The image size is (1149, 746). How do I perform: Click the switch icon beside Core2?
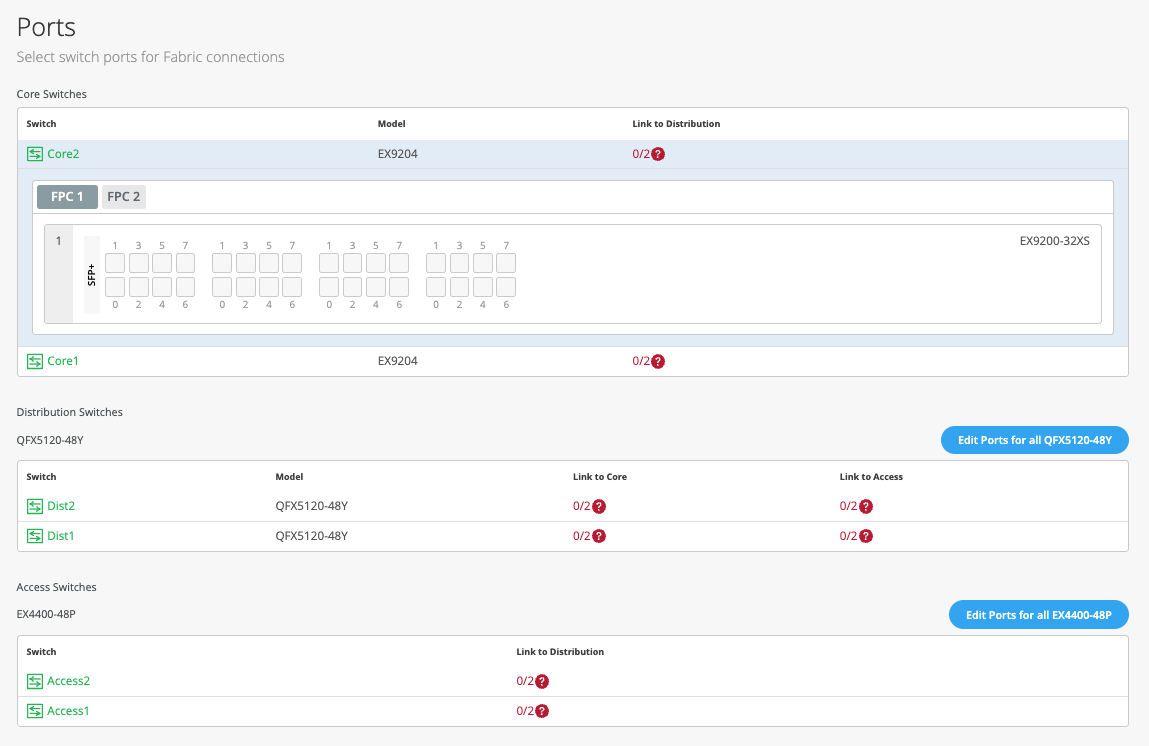pos(35,154)
